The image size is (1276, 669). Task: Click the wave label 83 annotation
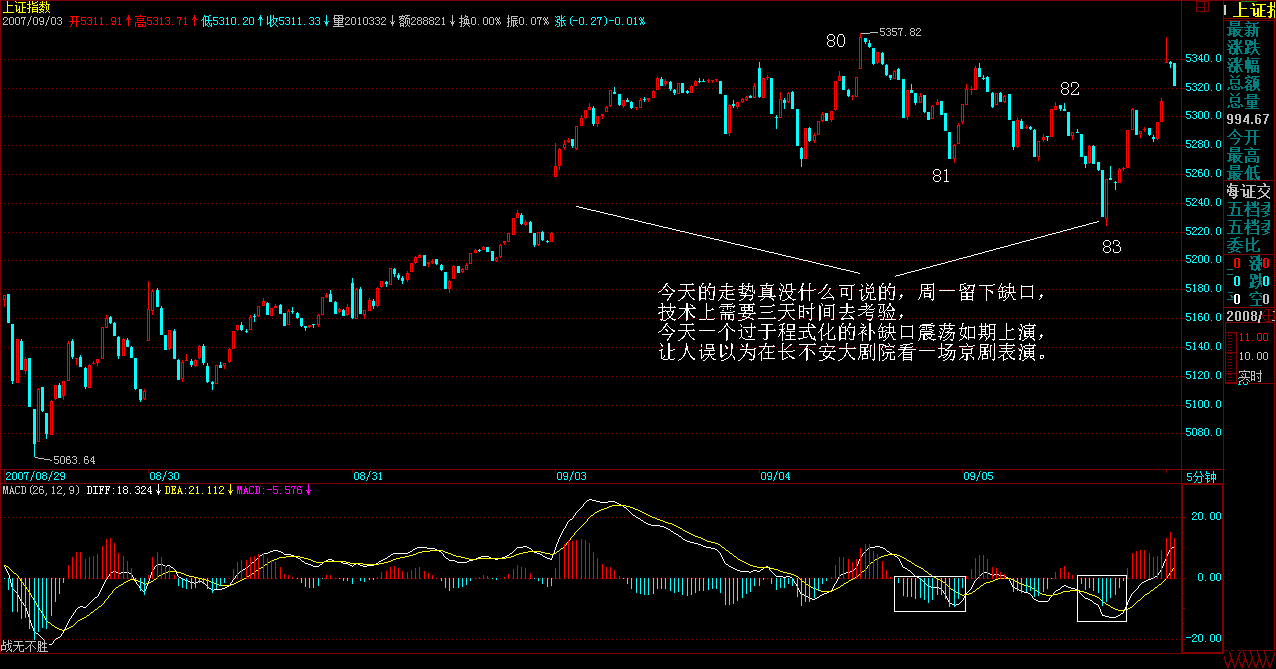point(1111,247)
